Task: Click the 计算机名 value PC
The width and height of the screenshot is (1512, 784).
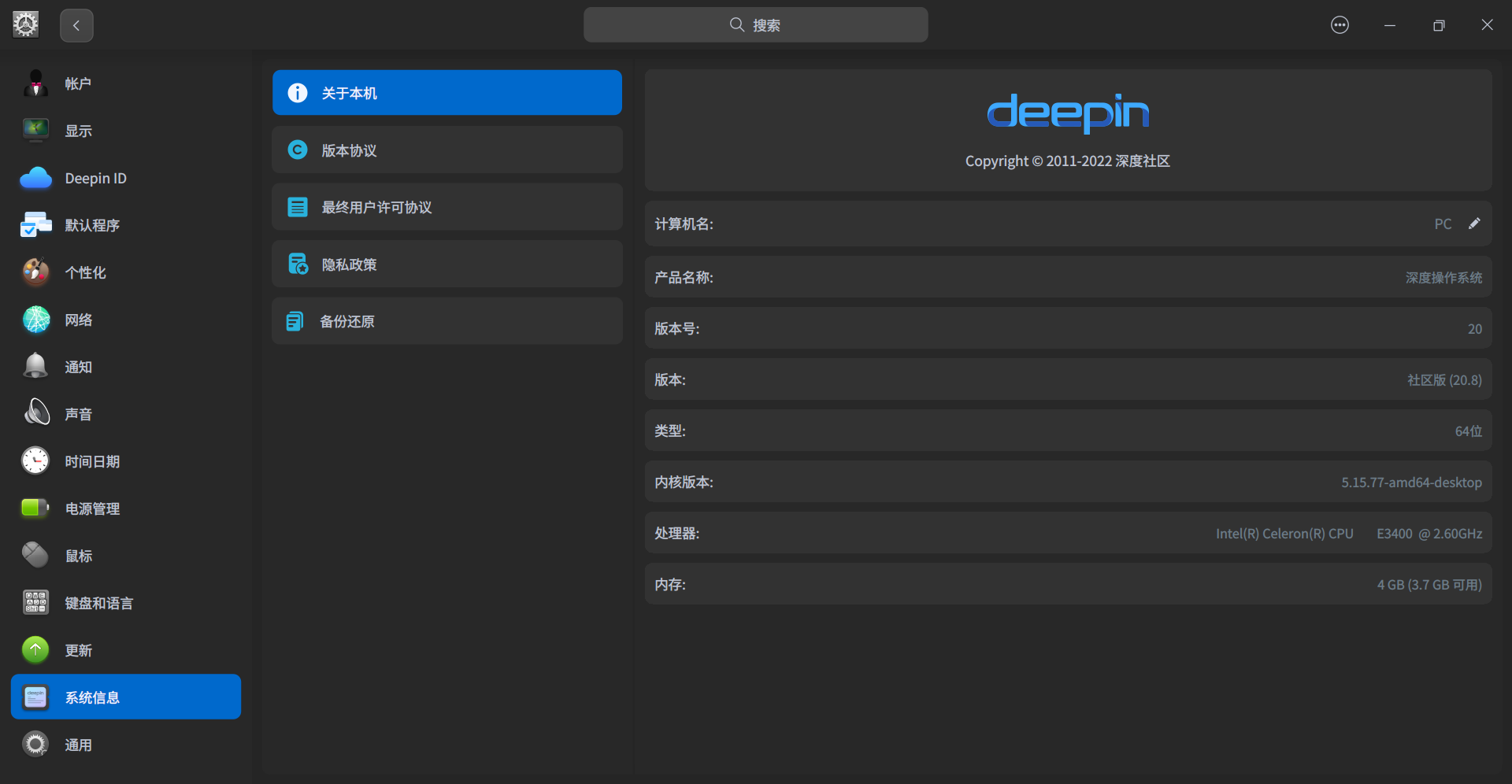Action: tap(1443, 224)
